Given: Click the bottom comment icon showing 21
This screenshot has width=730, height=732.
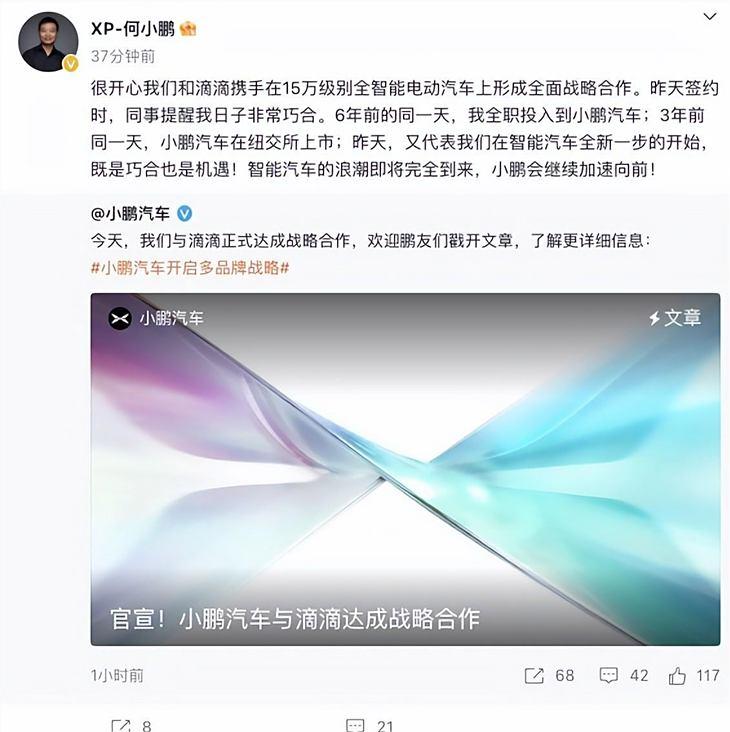Looking at the screenshot, I should [x=355, y=725].
